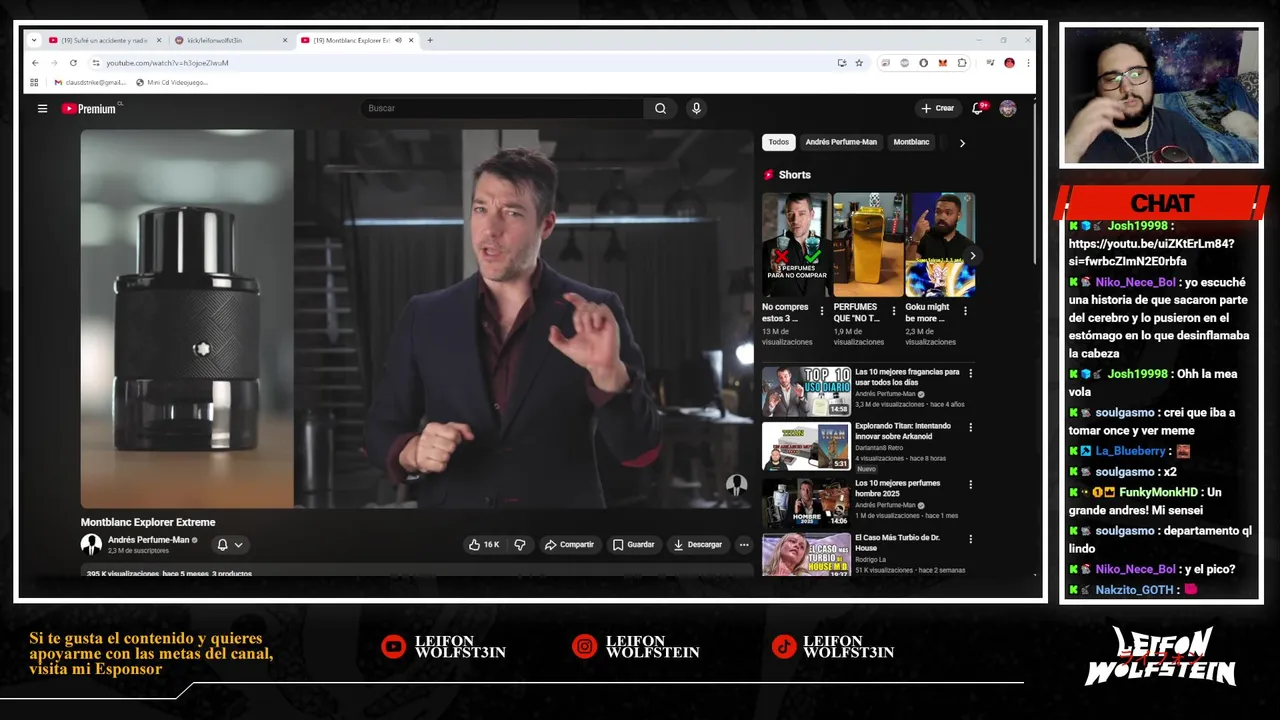This screenshot has width=1280, height=720.
Task: Close the kick/leifonwolfst3in tab
Action: (x=285, y=40)
